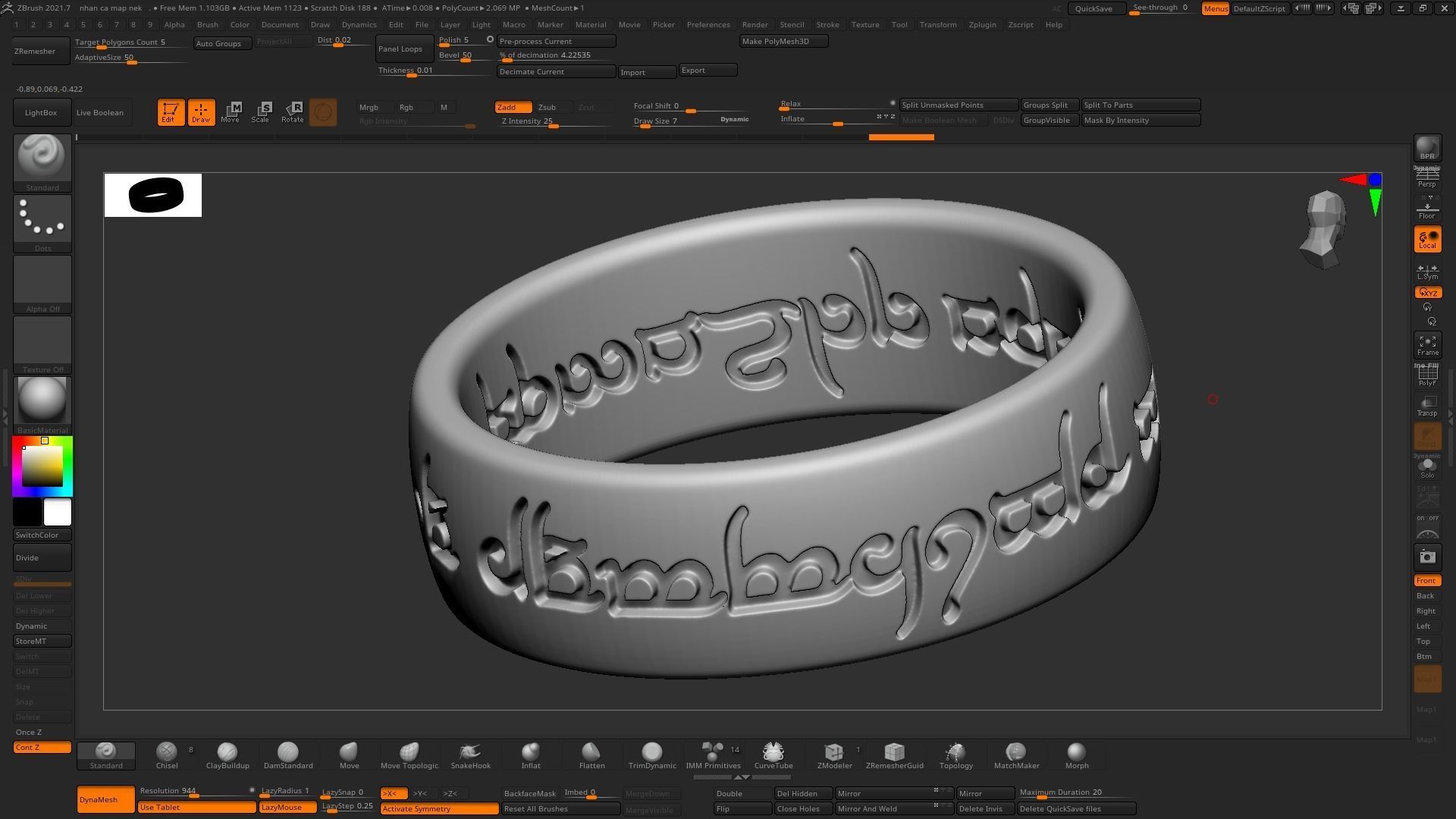This screenshot has height=819, width=1456.
Task: Toggle Transp transparency mode
Action: click(x=1427, y=406)
